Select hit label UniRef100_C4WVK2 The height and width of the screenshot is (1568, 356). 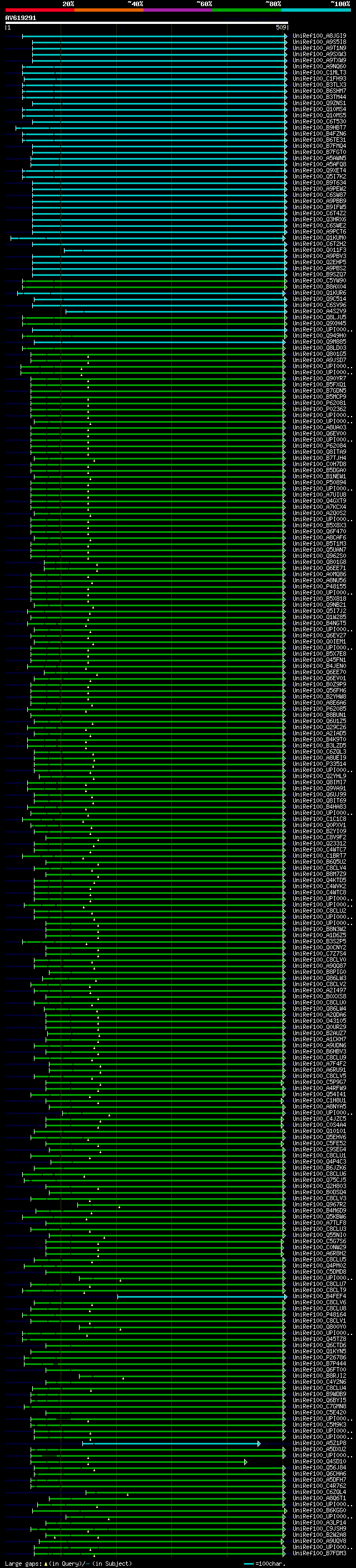(319, 886)
